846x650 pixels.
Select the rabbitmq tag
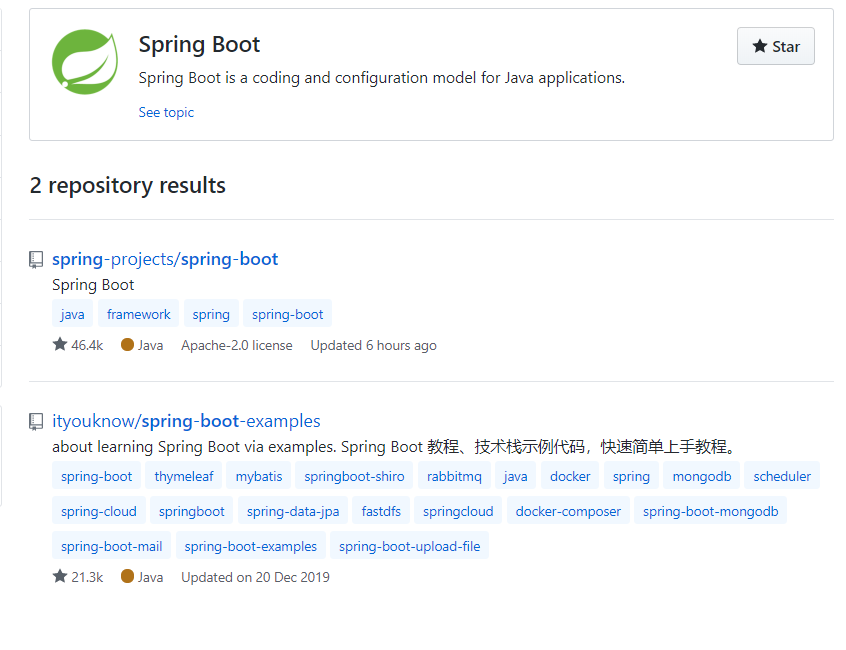[454, 476]
